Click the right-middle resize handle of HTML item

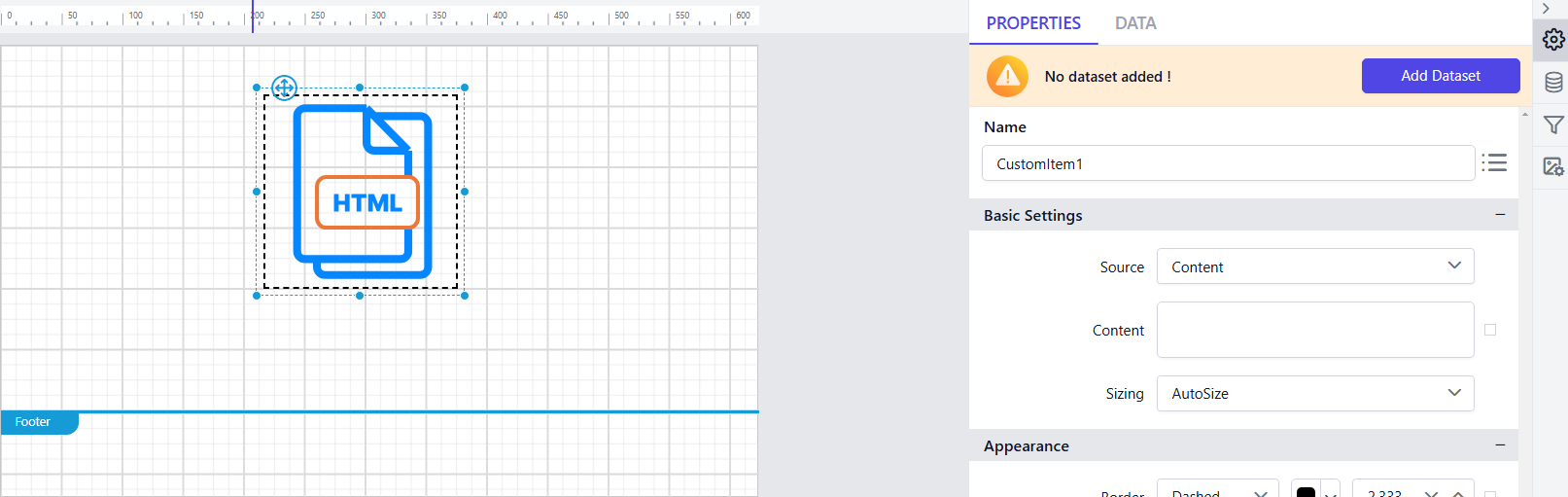[465, 192]
